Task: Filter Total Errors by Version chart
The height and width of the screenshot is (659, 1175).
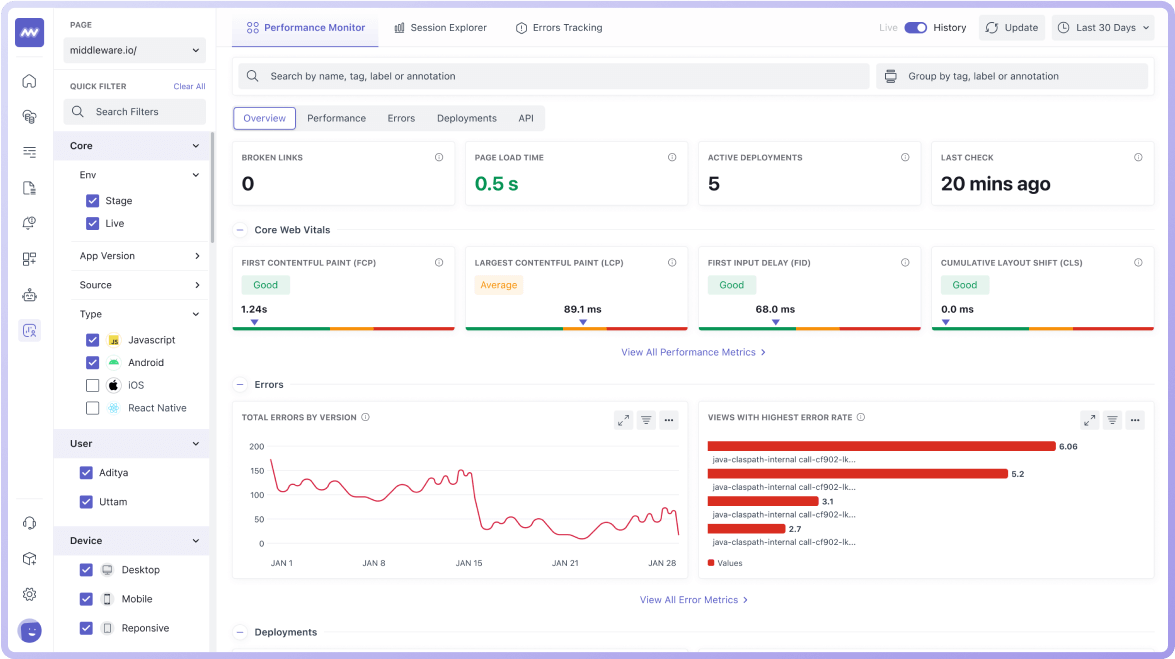Action: pyautogui.click(x=646, y=421)
